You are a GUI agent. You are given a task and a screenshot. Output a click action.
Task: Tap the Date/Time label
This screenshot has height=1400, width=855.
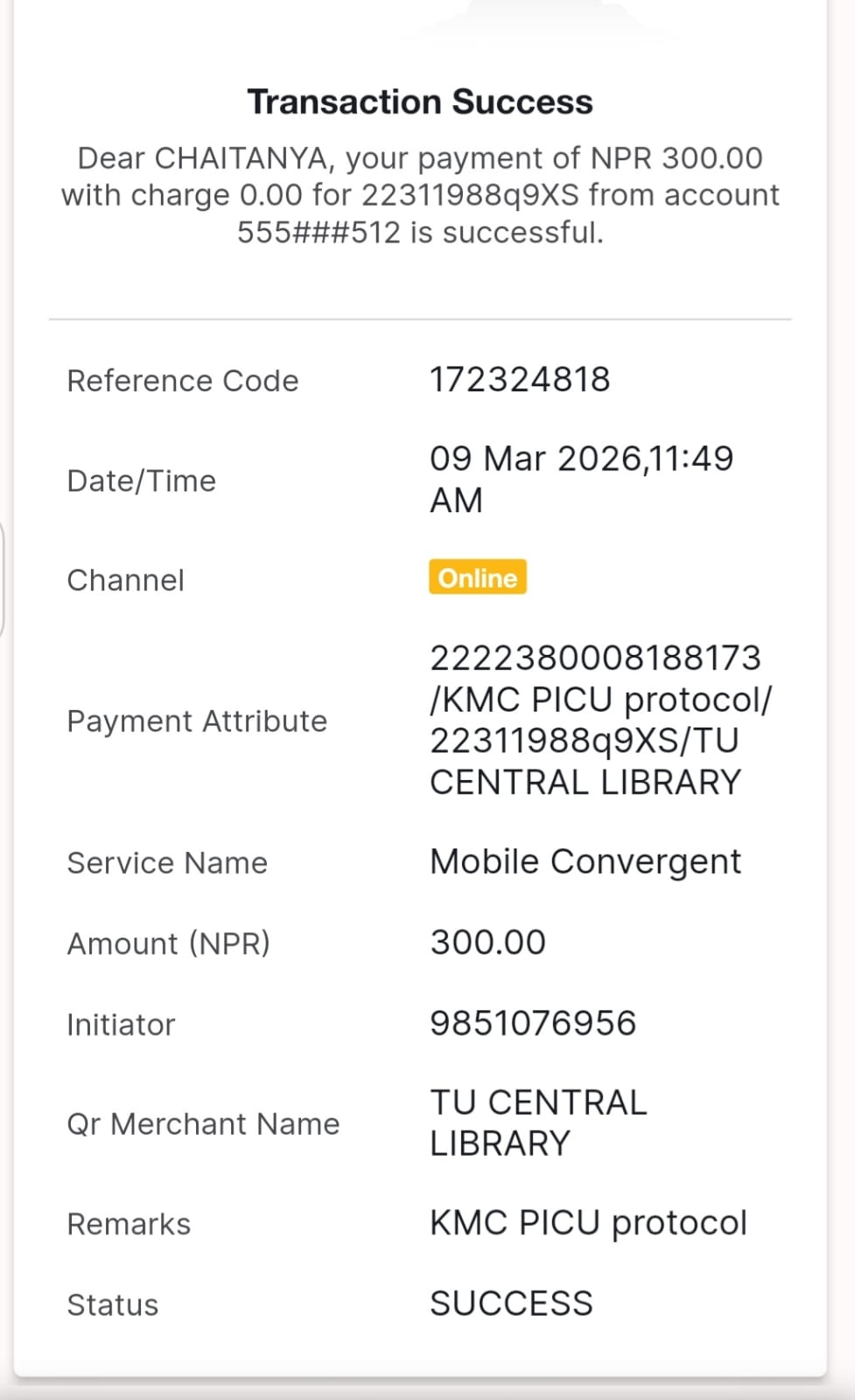(x=141, y=481)
